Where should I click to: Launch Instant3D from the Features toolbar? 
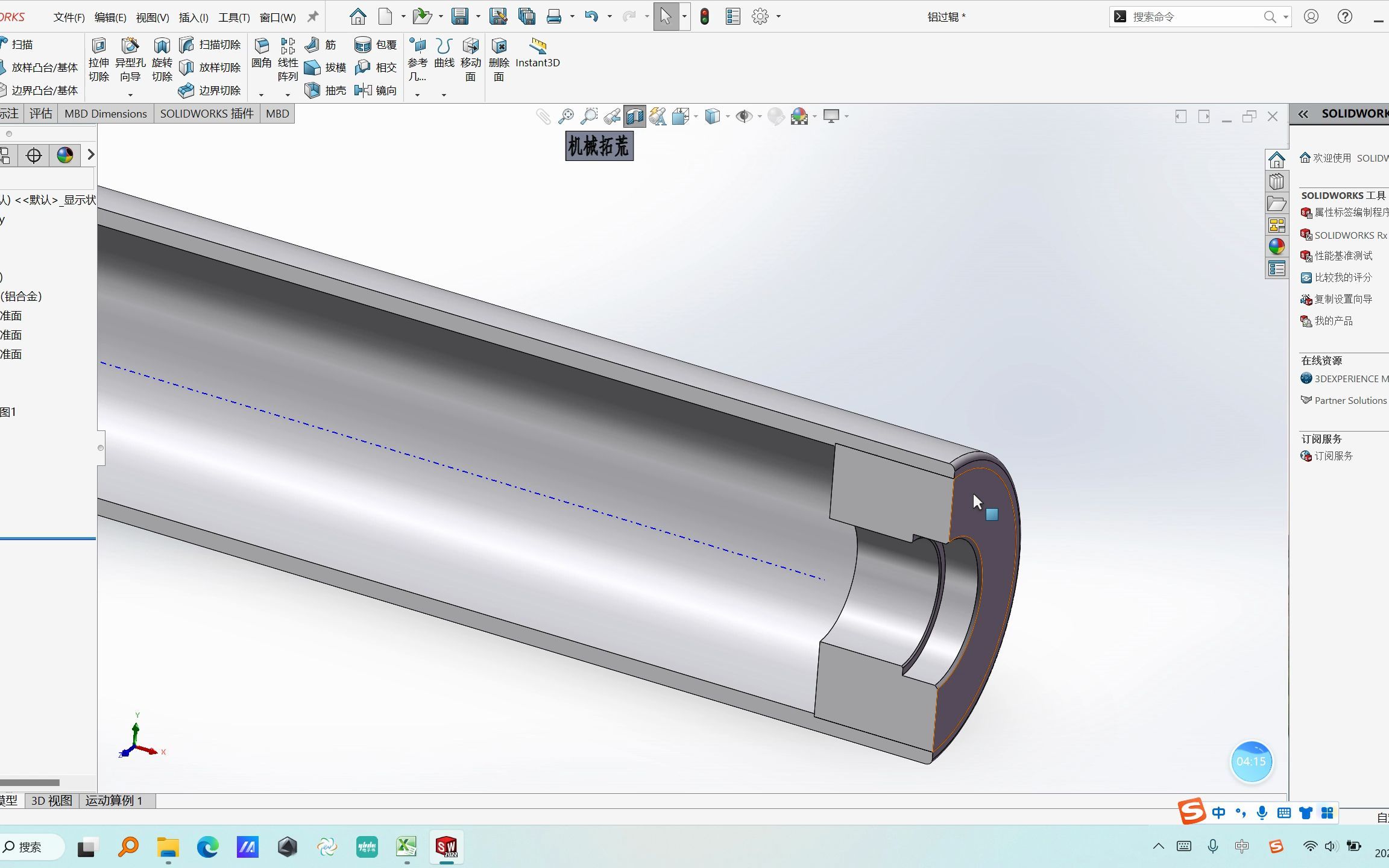coord(537,54)
